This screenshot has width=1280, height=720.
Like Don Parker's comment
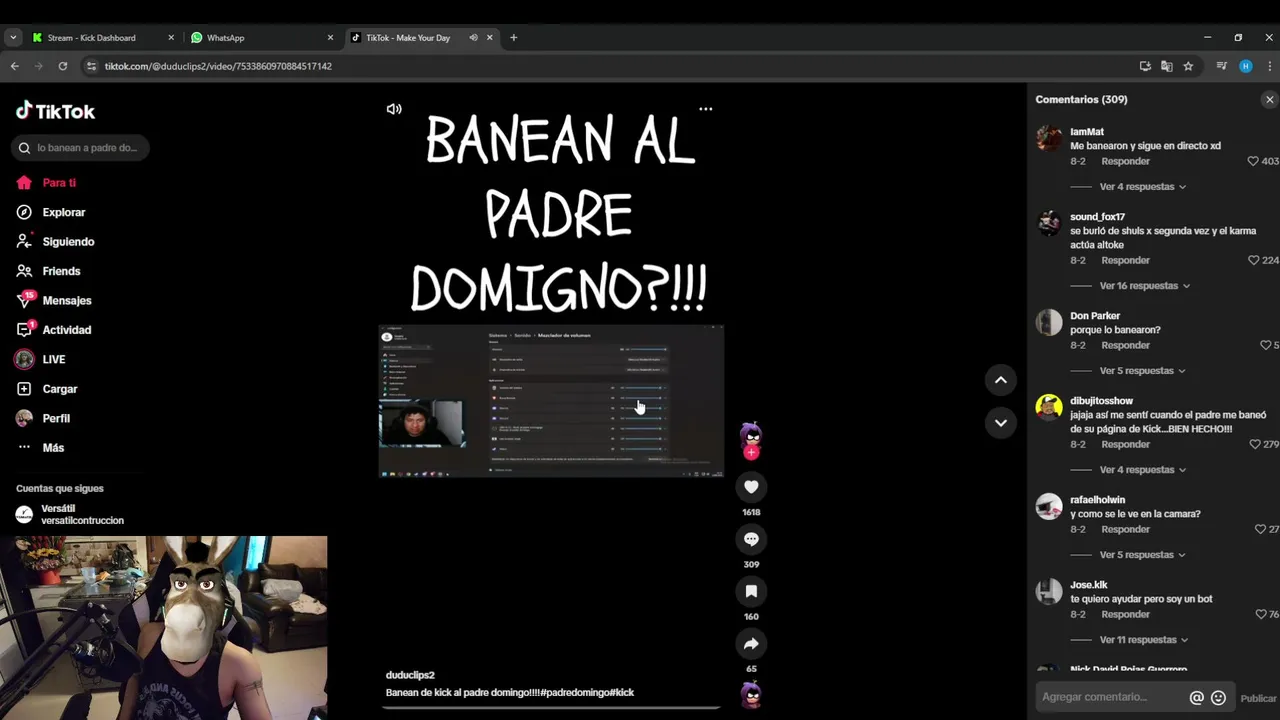click(x=1265, y=345)
